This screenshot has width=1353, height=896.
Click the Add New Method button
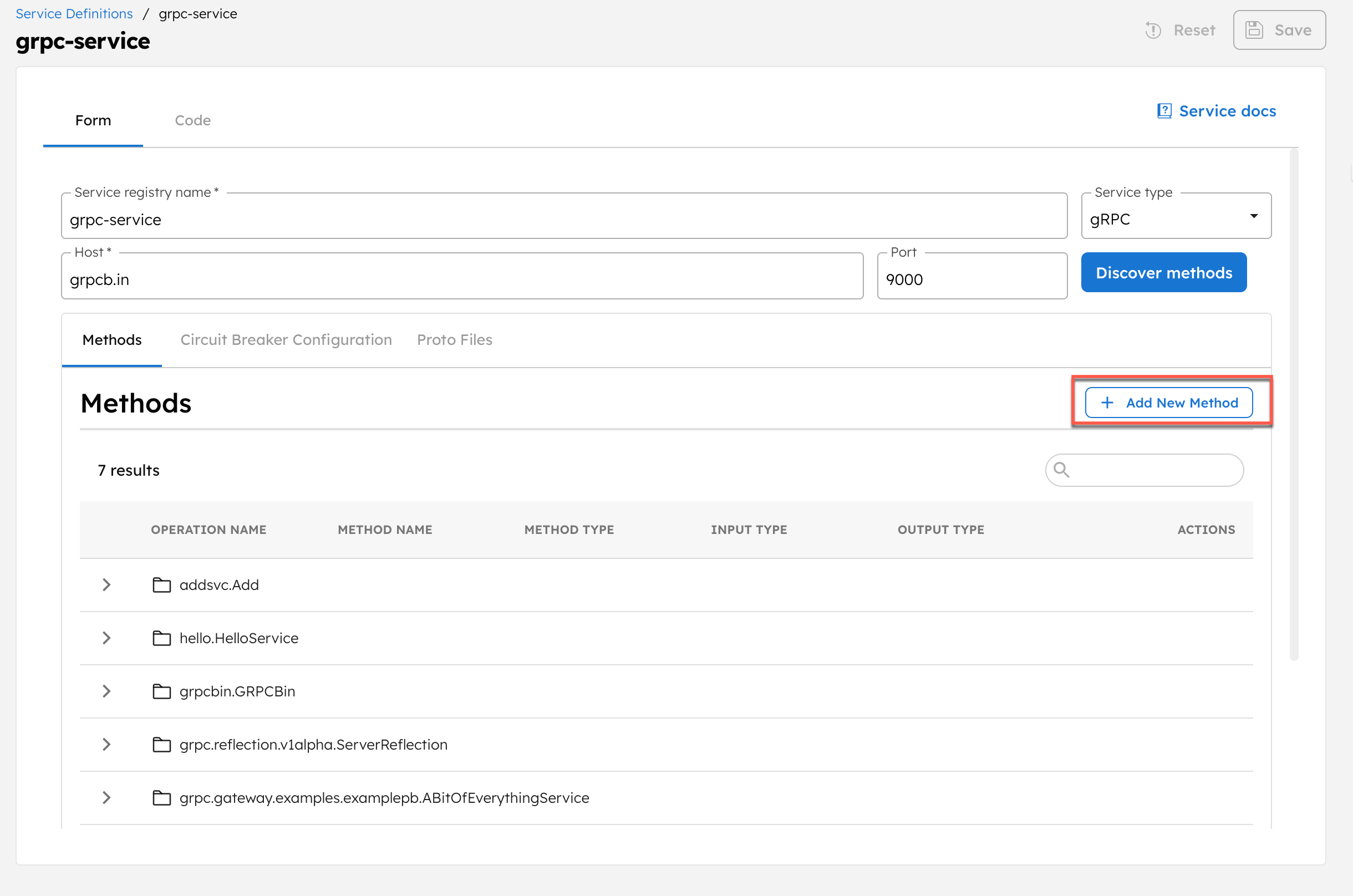tap(1169, 403)
